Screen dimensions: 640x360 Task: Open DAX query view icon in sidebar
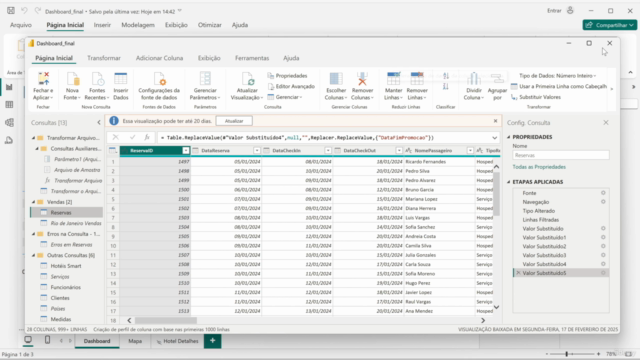point(9,140)
